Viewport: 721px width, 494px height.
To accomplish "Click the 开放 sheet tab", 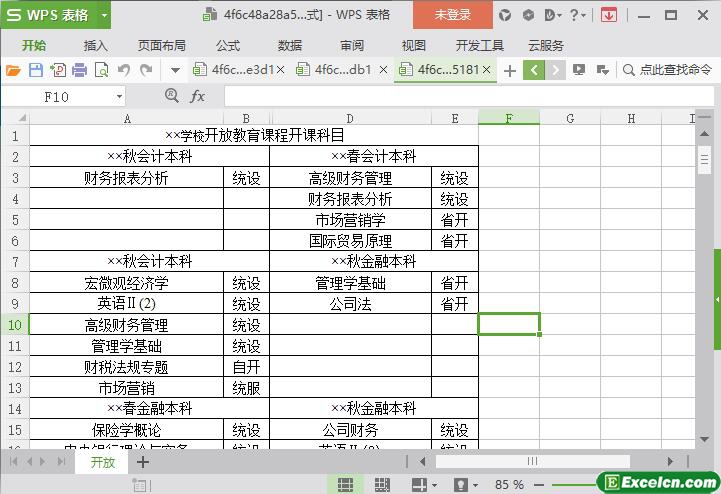I will point(103,462).
